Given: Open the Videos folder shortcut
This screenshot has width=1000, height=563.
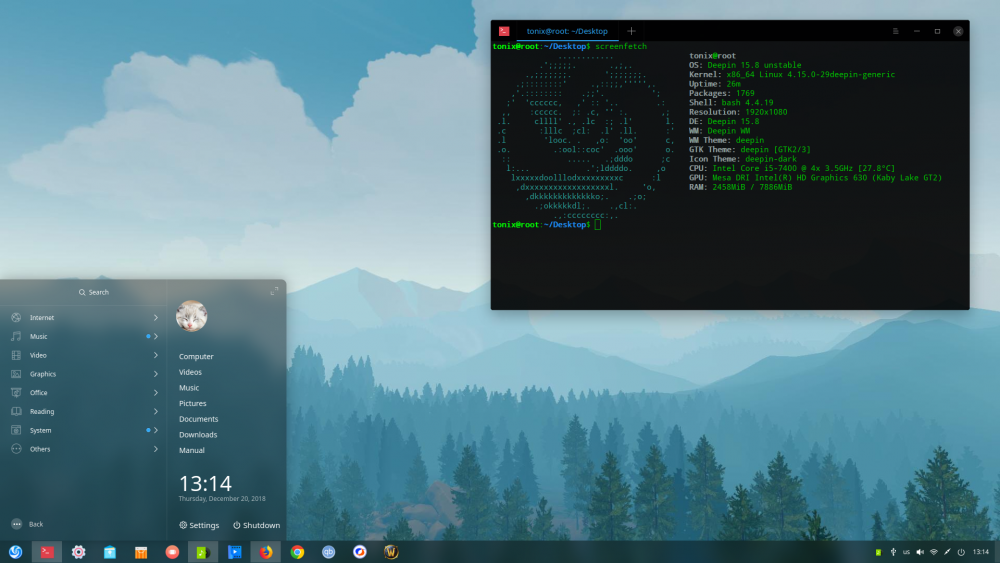Looking at the screenshot, I should click(190, 372).
